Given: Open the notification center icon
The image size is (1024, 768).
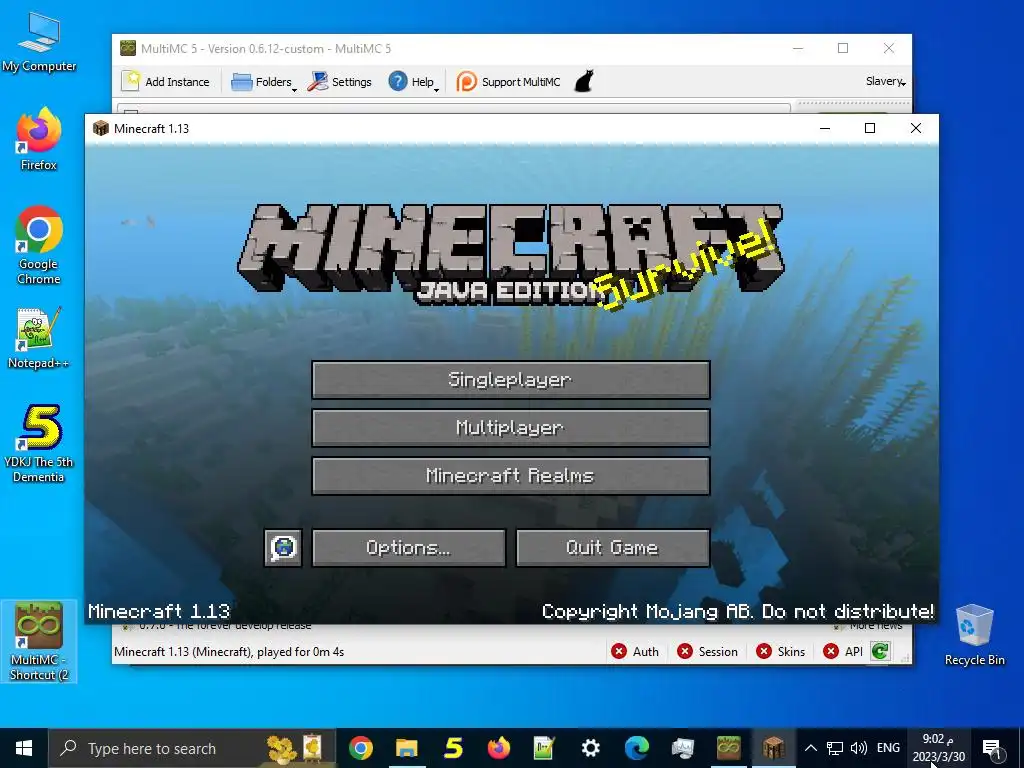Looking at the screenshot, I should coord(991,748).
